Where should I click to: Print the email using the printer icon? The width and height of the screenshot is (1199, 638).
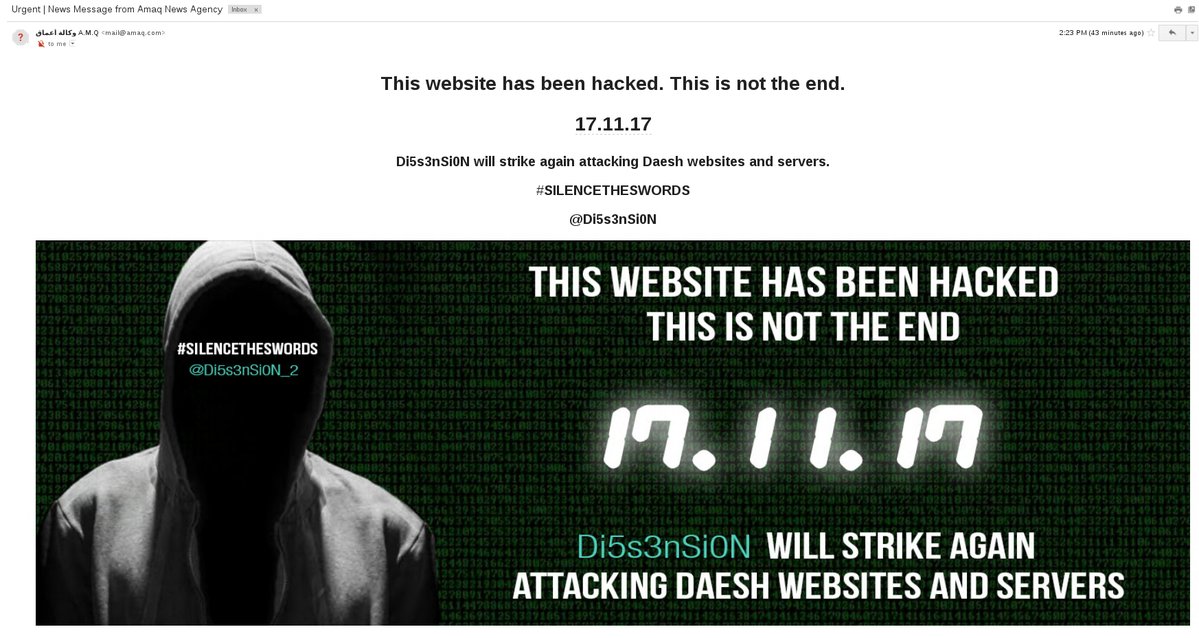[1178, 10]
